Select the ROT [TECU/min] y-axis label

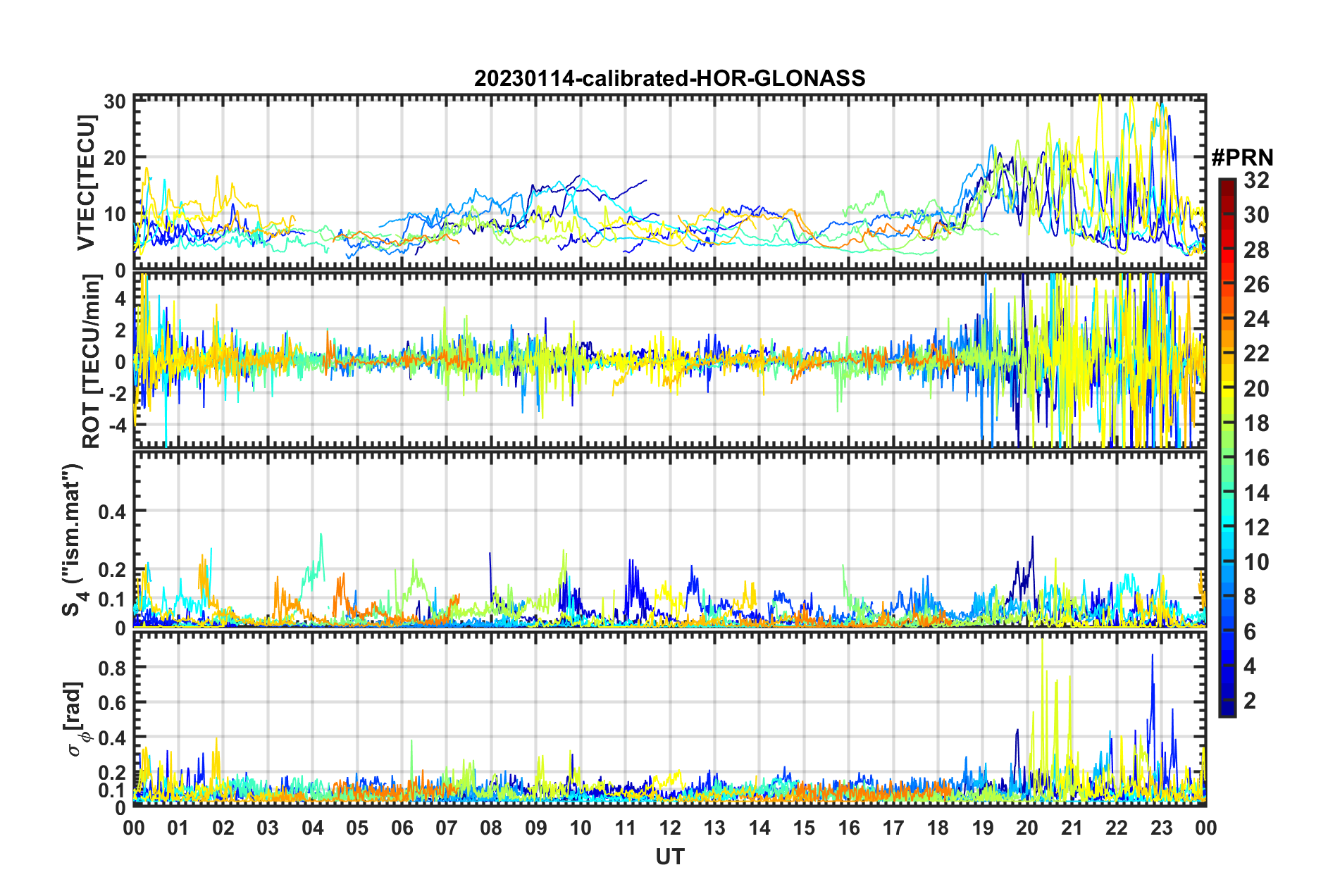pyautogui.click(x=91, y=361)
